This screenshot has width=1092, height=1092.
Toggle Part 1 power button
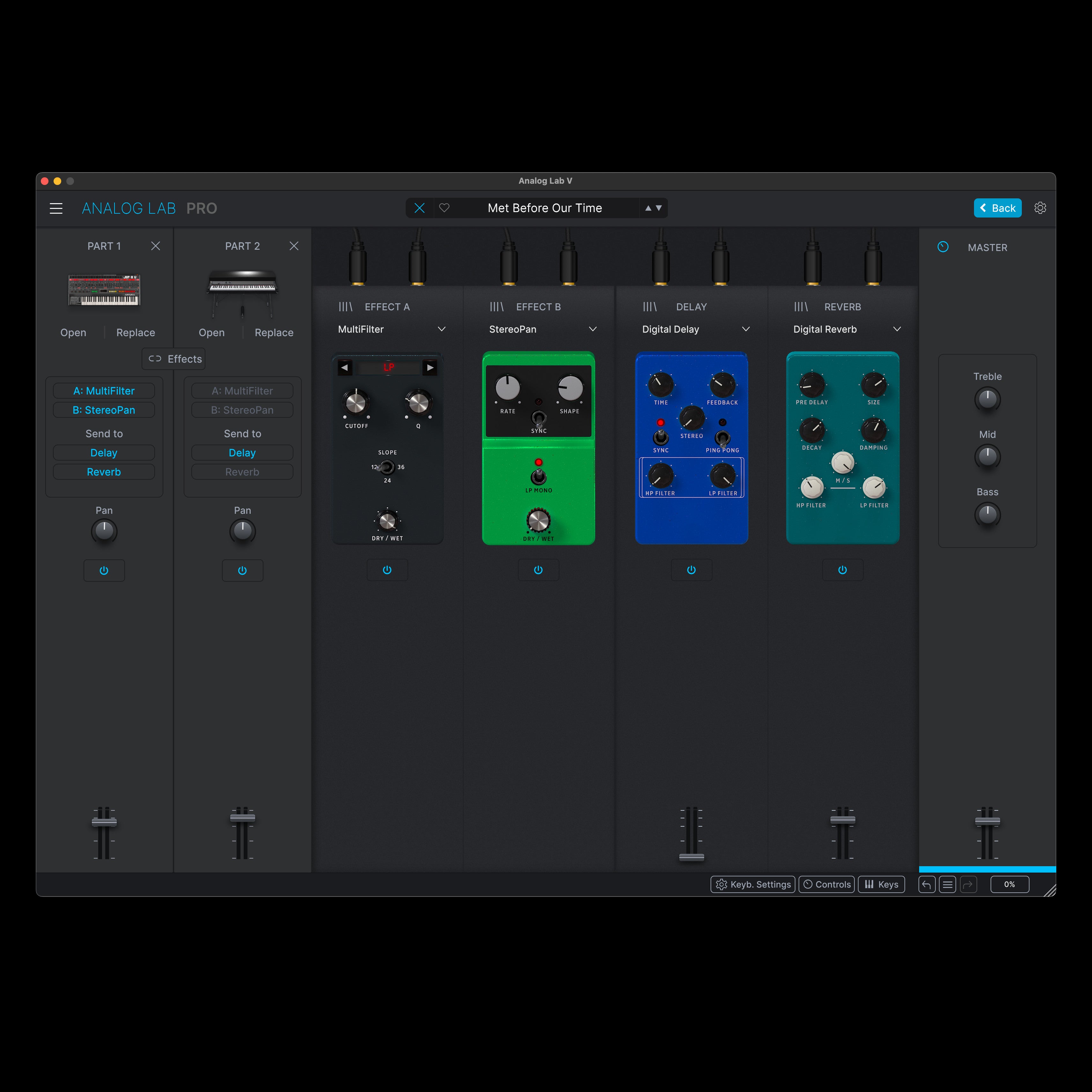(x=104, y=570)
